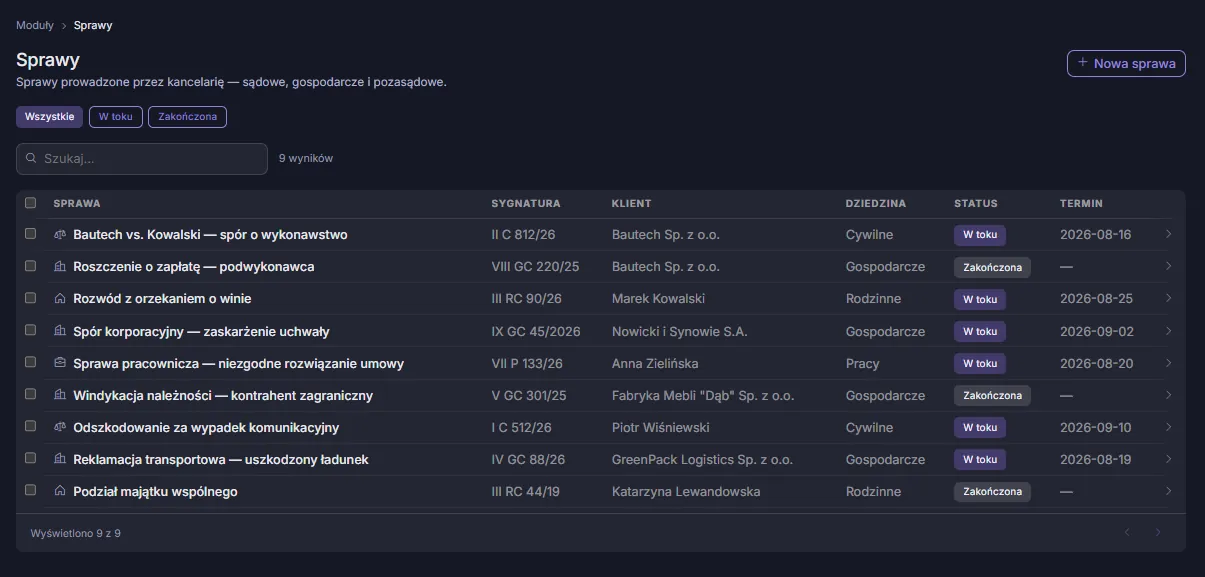The height and width of the screenshot is (577, 1205).
Task: Open the Roszczenie o zapłatę row chevron
Action: (x=1168, y=267)
